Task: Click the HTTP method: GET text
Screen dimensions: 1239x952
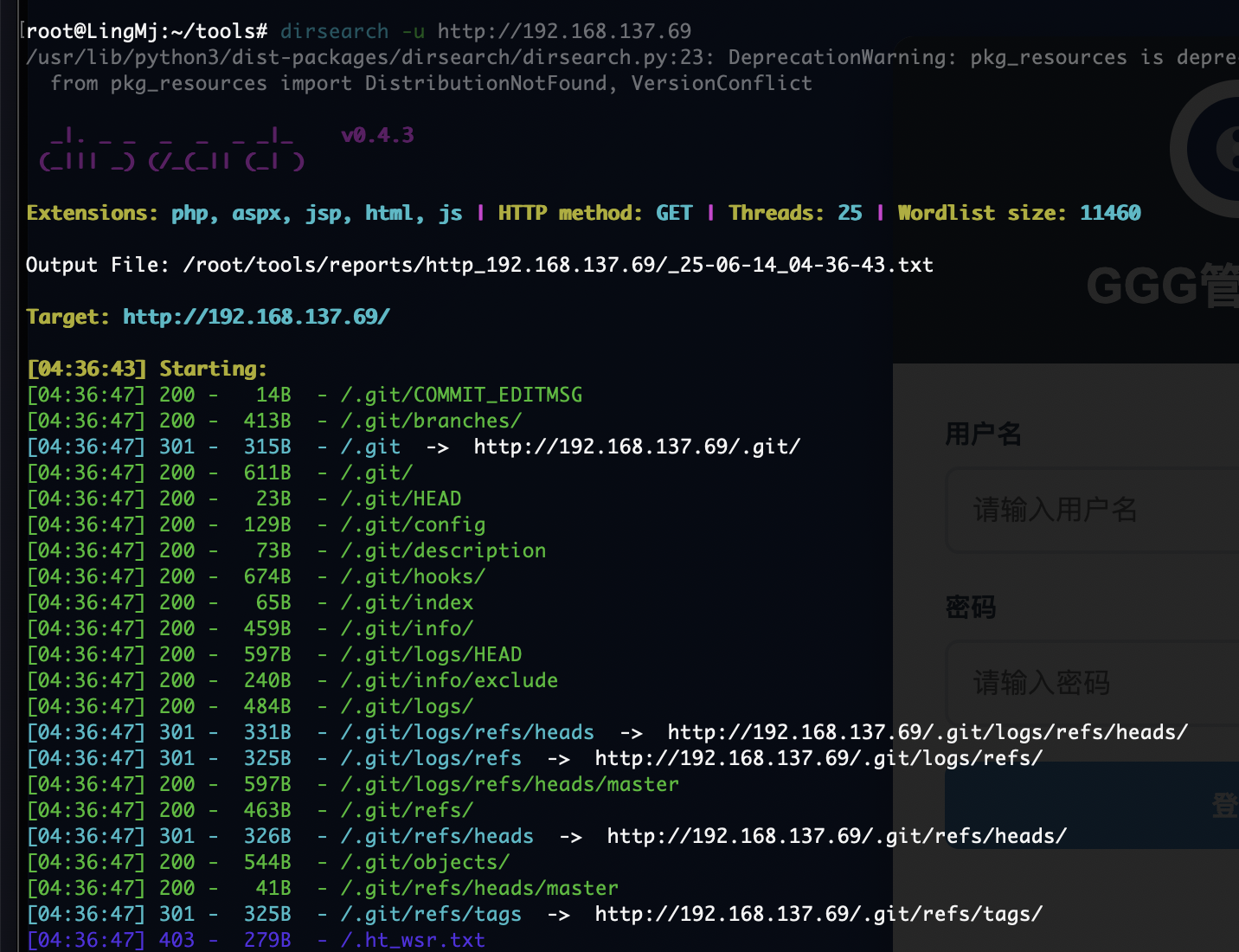Action: (x=595, y=213)
